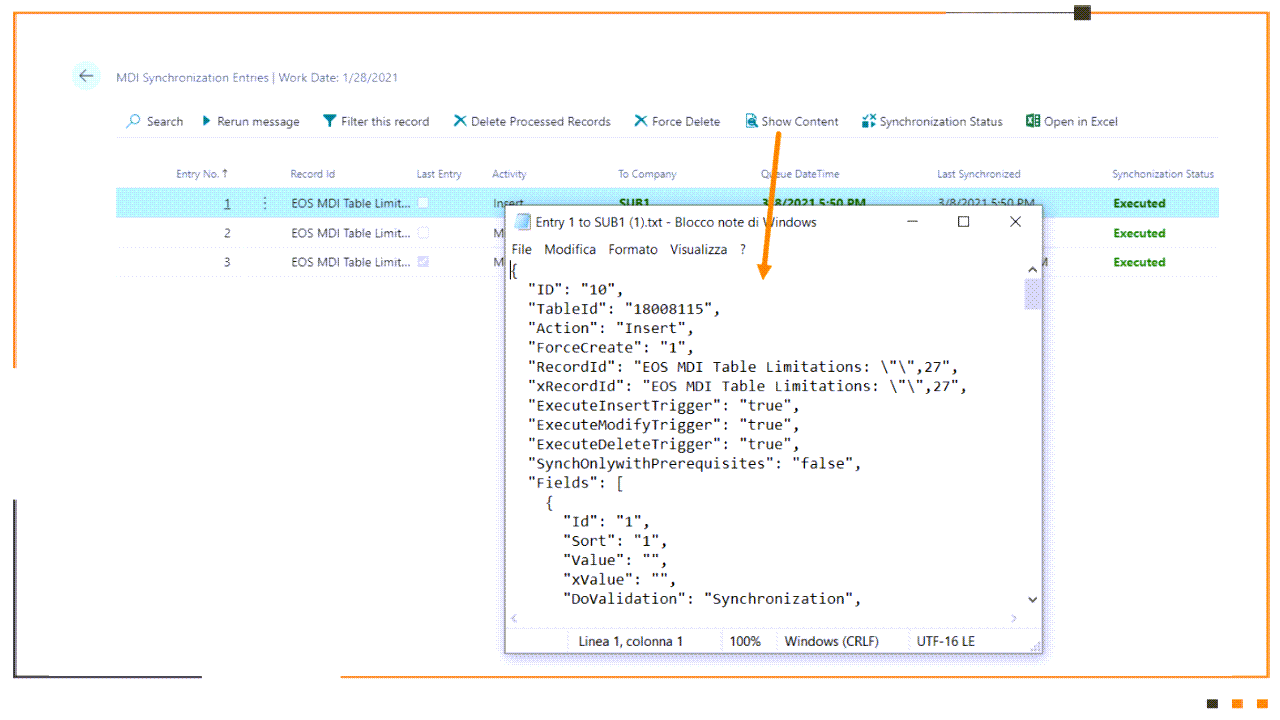
Task: Open entry number 1 link
Action: 227,203
